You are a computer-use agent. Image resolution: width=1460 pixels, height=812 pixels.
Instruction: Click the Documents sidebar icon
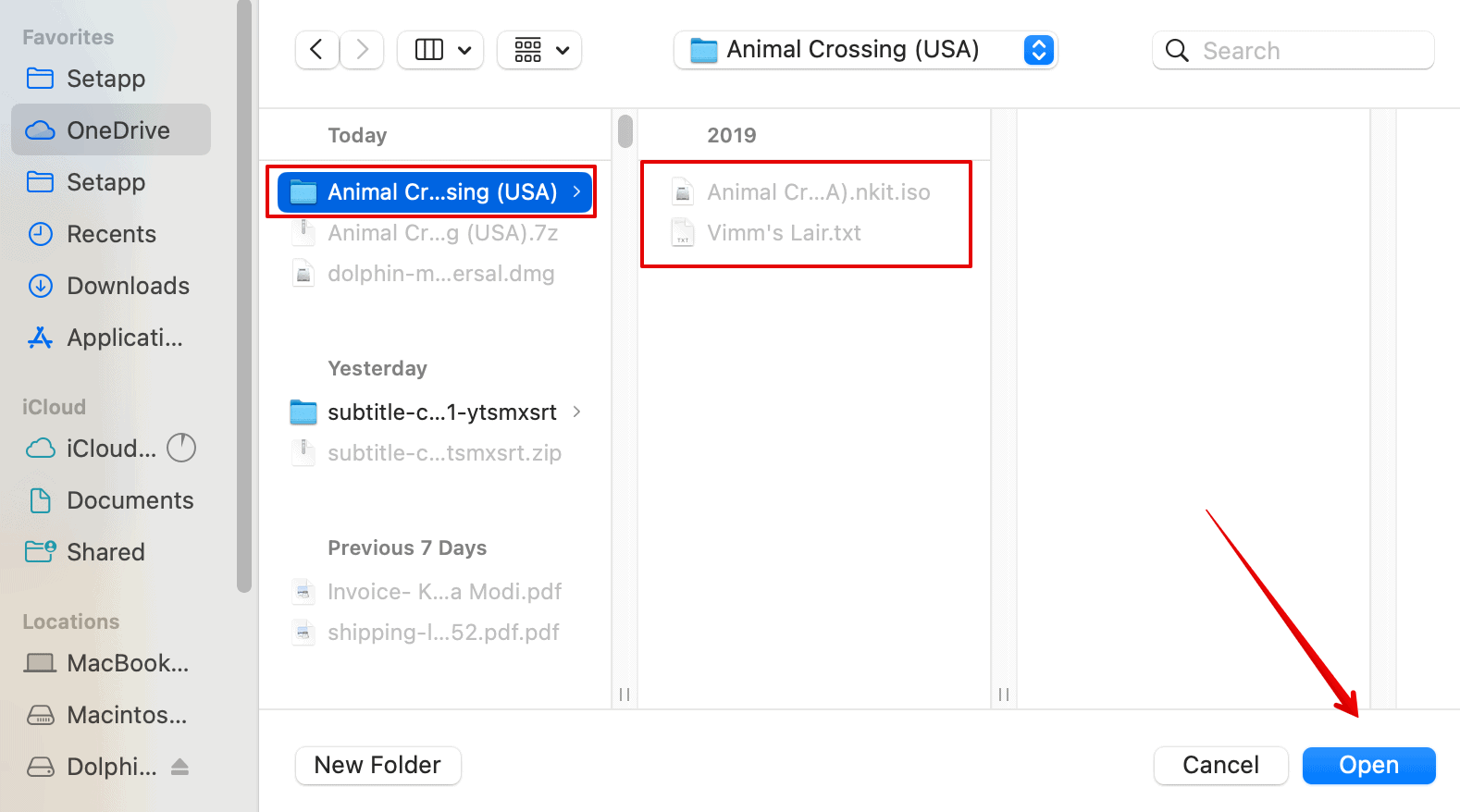tap(40, 500)
